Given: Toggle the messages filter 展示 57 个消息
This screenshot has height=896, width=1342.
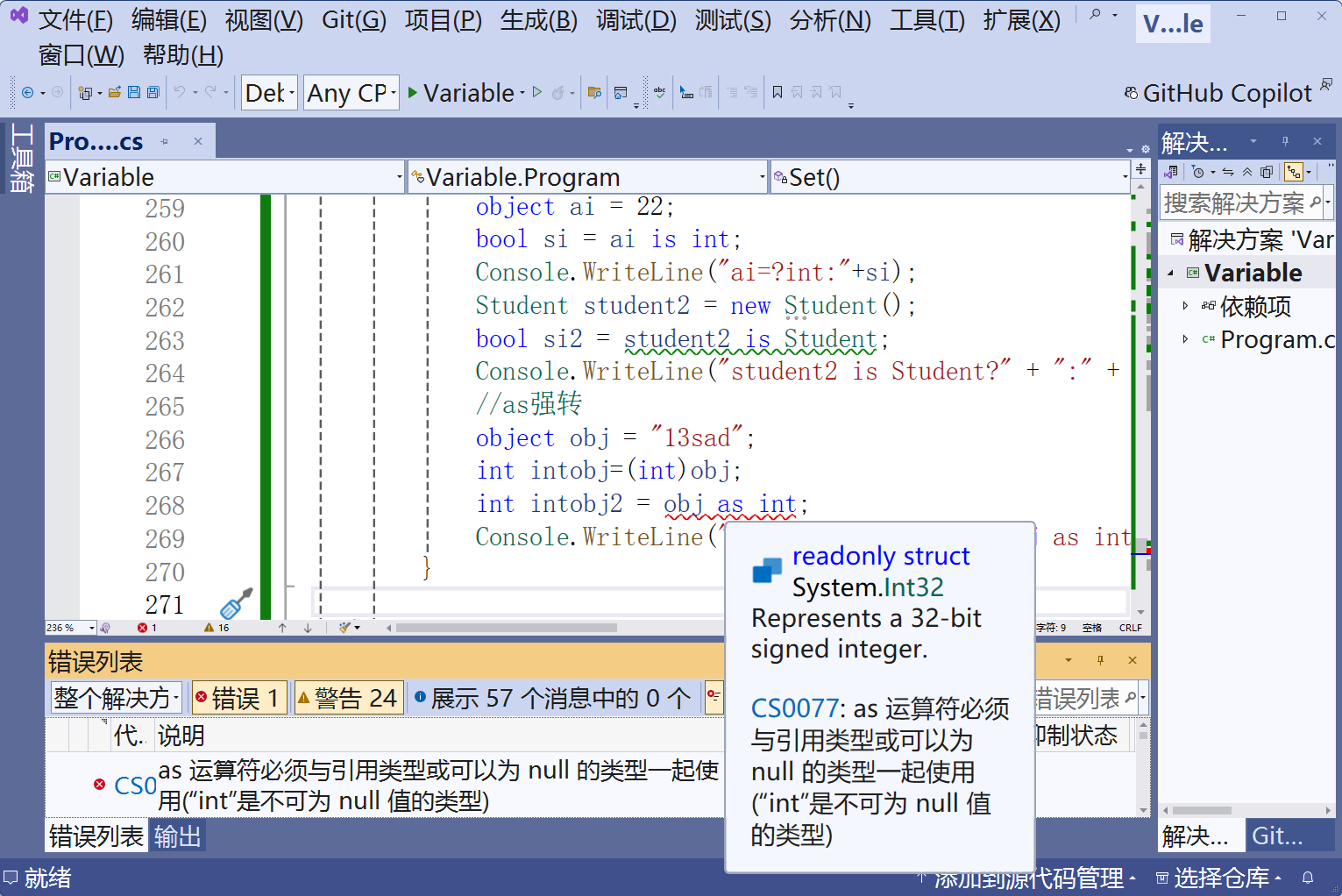Looking at the screenshot, I should pyautogui.click(x=553, y=698).
